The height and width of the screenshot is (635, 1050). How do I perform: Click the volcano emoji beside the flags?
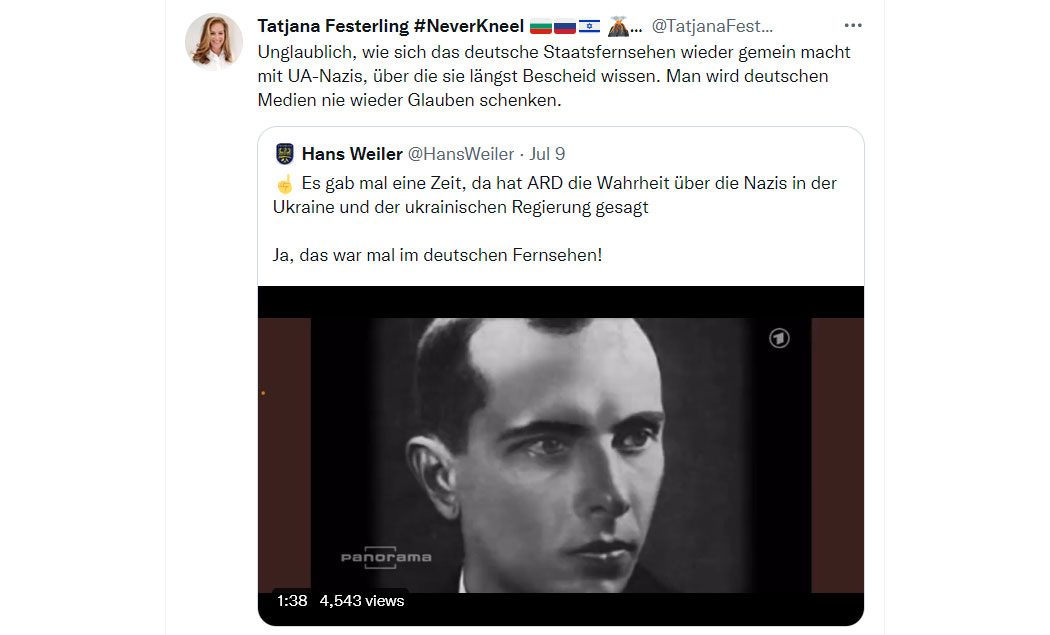[x=617, y=27]
